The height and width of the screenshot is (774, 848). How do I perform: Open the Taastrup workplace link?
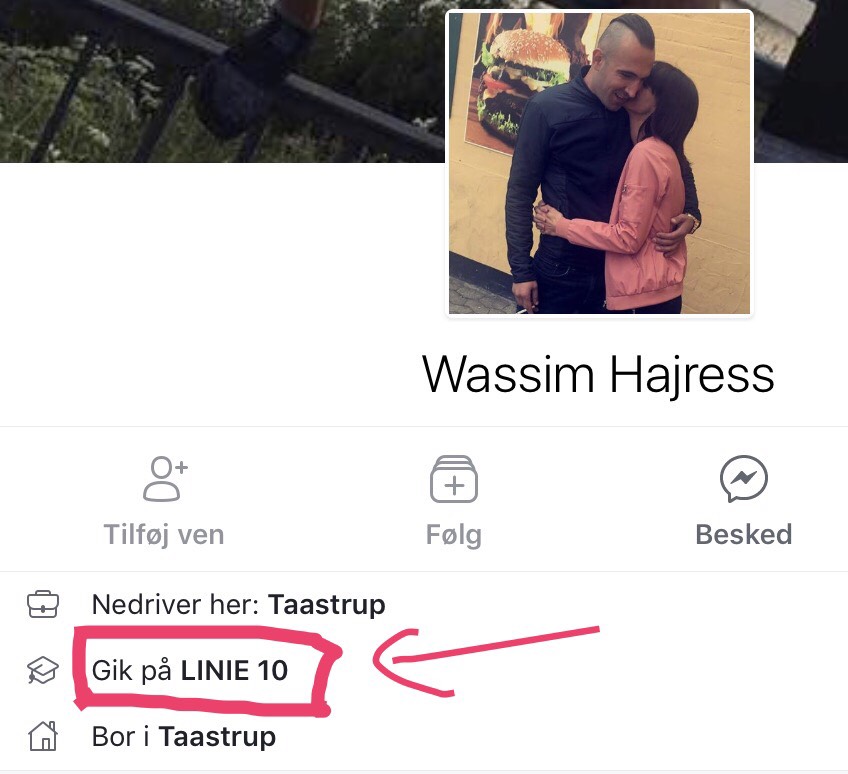click(327, 605)
